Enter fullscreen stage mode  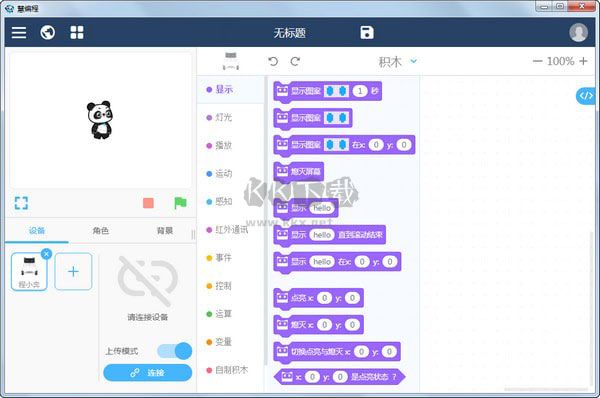point(21,203)
